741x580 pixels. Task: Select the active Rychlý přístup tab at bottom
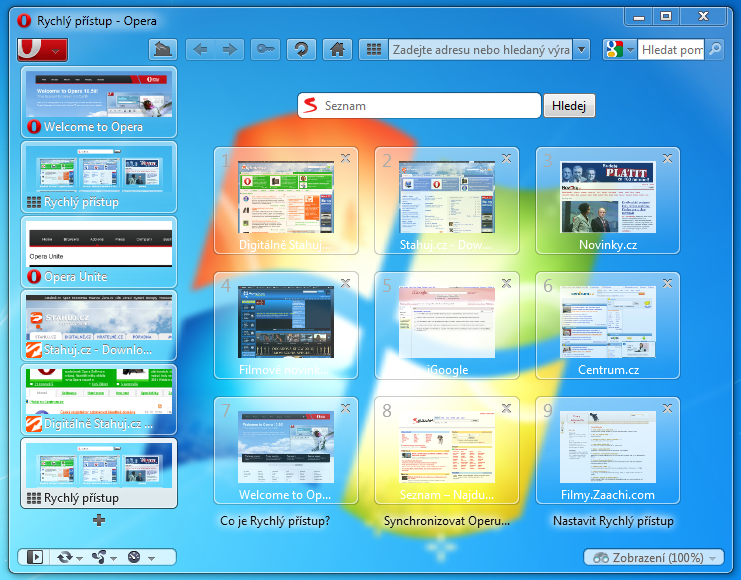point(99,473)
